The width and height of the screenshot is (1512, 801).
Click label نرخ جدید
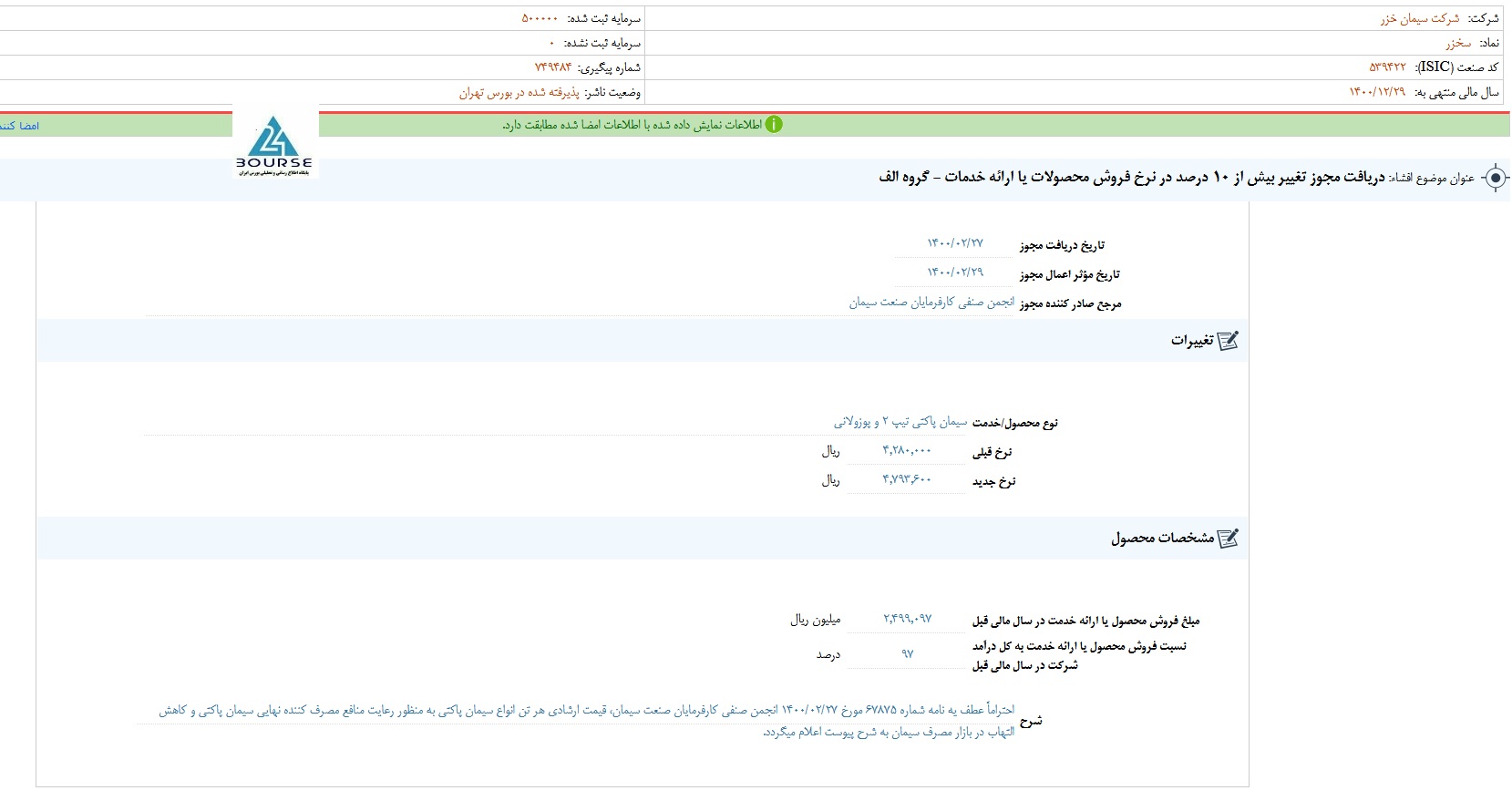tap(993, 481)
